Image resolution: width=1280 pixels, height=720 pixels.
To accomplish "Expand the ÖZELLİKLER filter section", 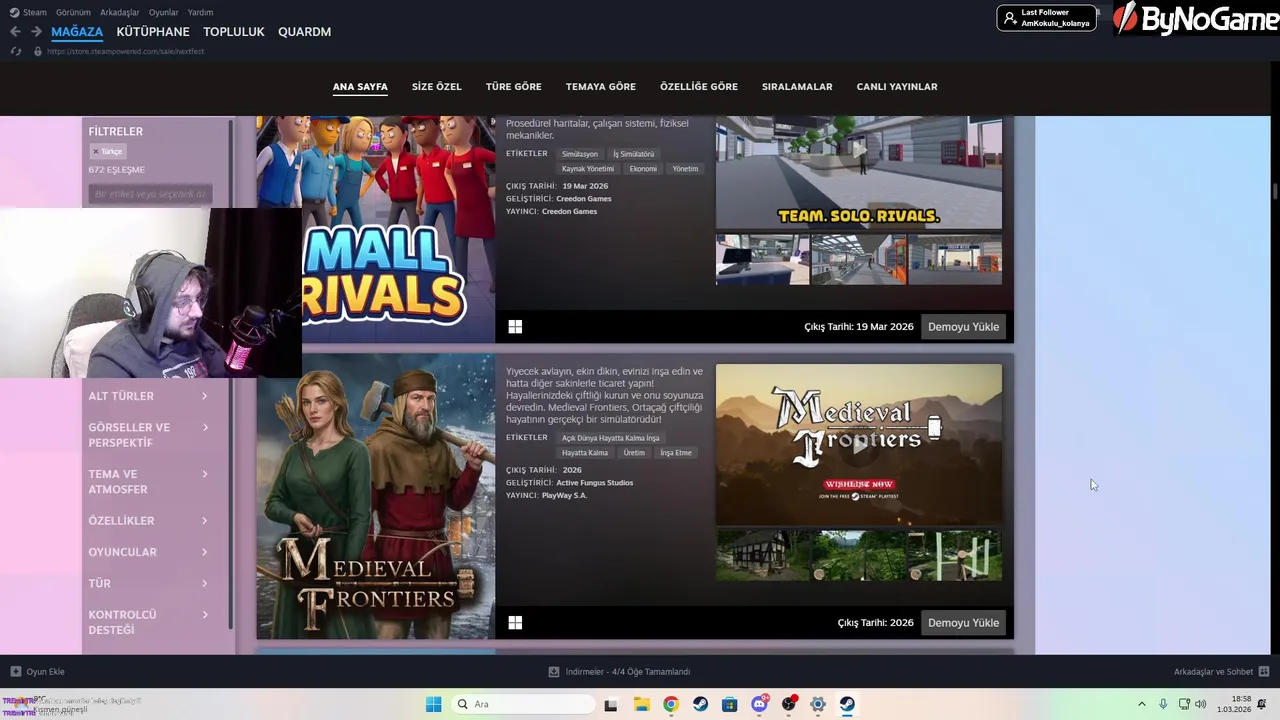I will [x=148, y=521].
